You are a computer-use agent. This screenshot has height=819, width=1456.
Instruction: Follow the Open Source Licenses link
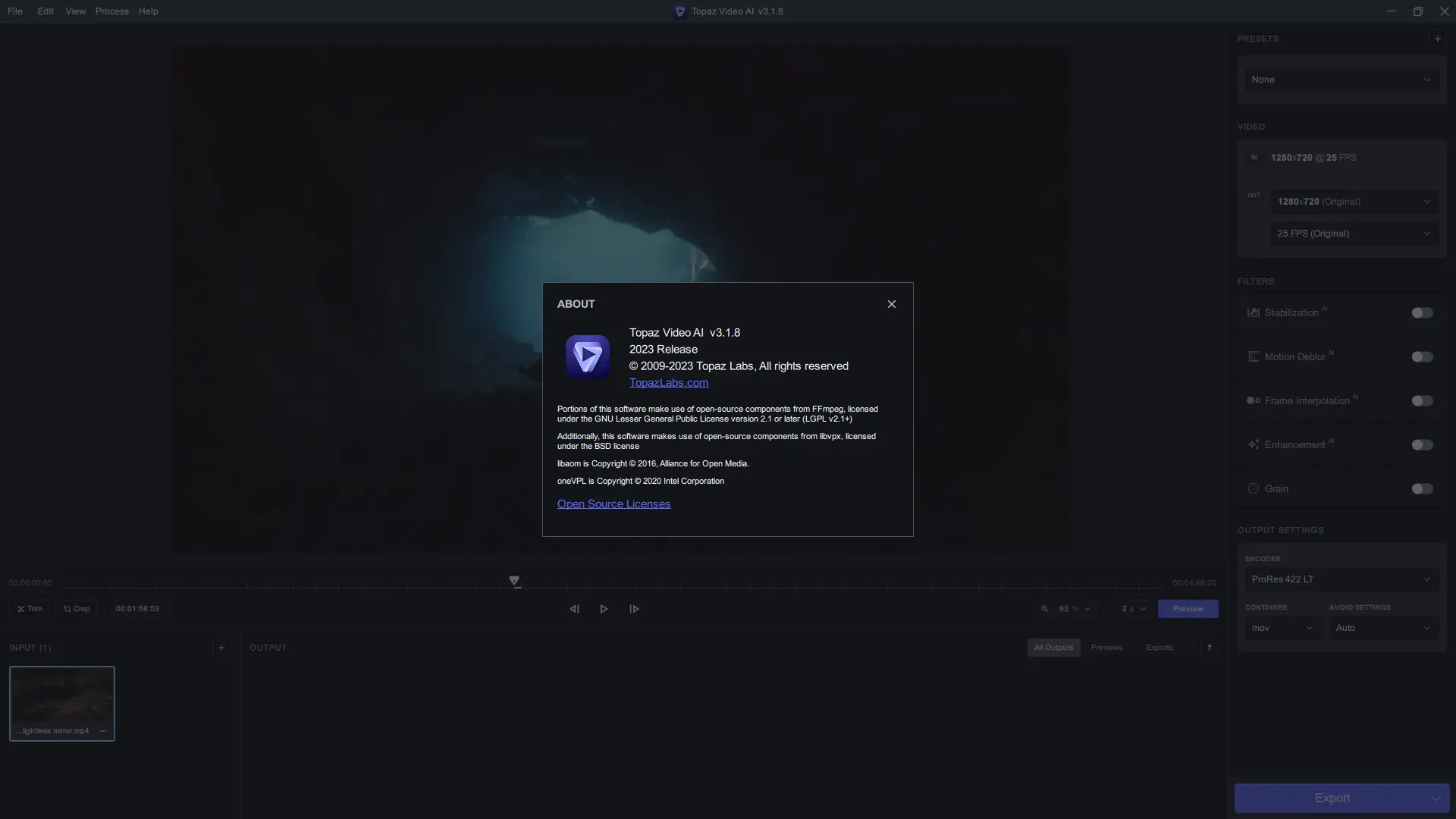click(613, 504)
